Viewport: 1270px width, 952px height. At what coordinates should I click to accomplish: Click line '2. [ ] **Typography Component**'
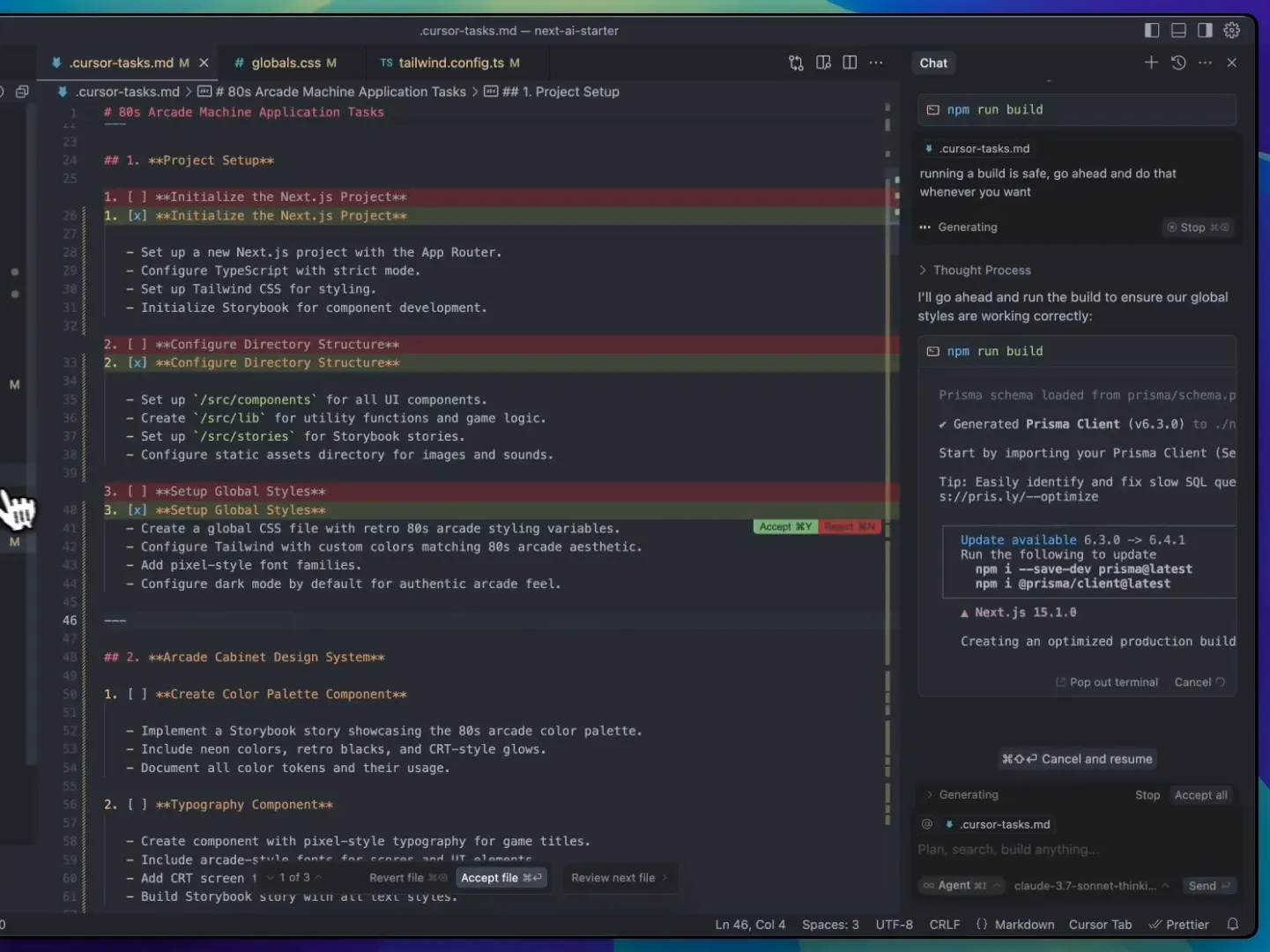219,805
